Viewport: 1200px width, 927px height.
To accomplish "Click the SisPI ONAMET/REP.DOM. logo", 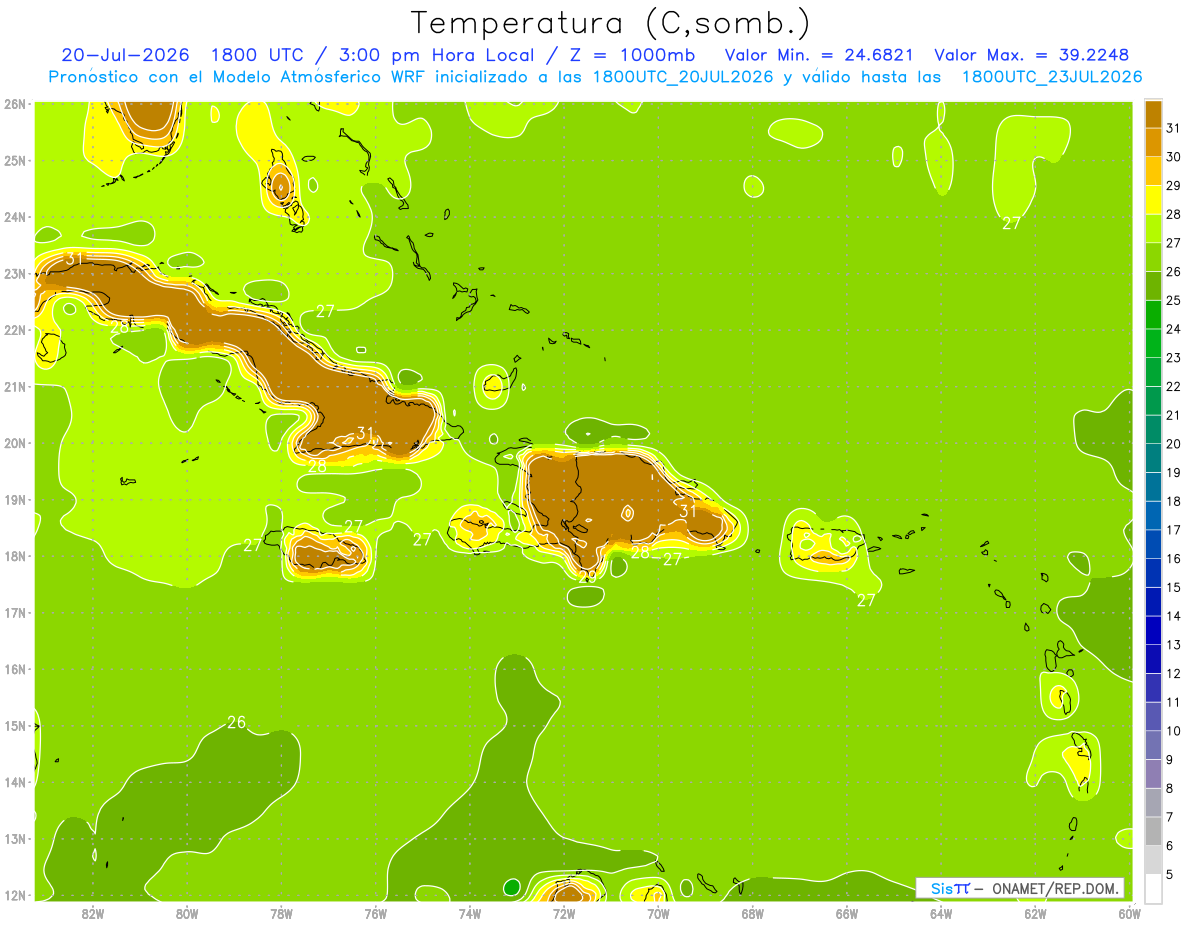I will (x=1019, y=888).
